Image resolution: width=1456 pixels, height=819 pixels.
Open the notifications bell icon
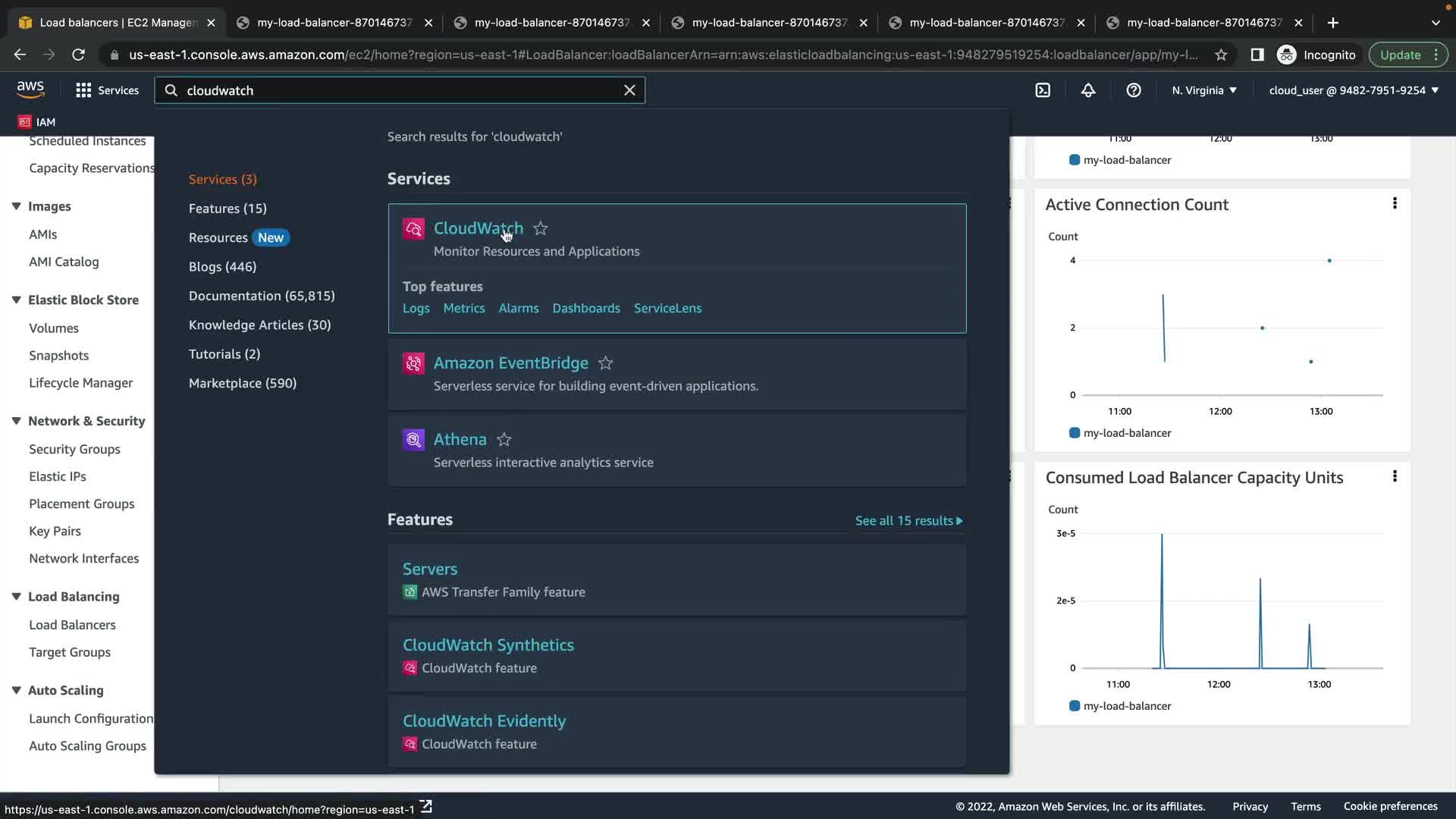click(1087, 90)
